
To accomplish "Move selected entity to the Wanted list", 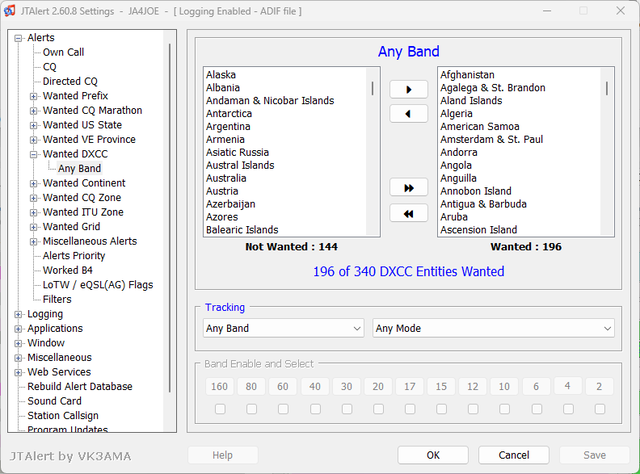I will [409, 89].
